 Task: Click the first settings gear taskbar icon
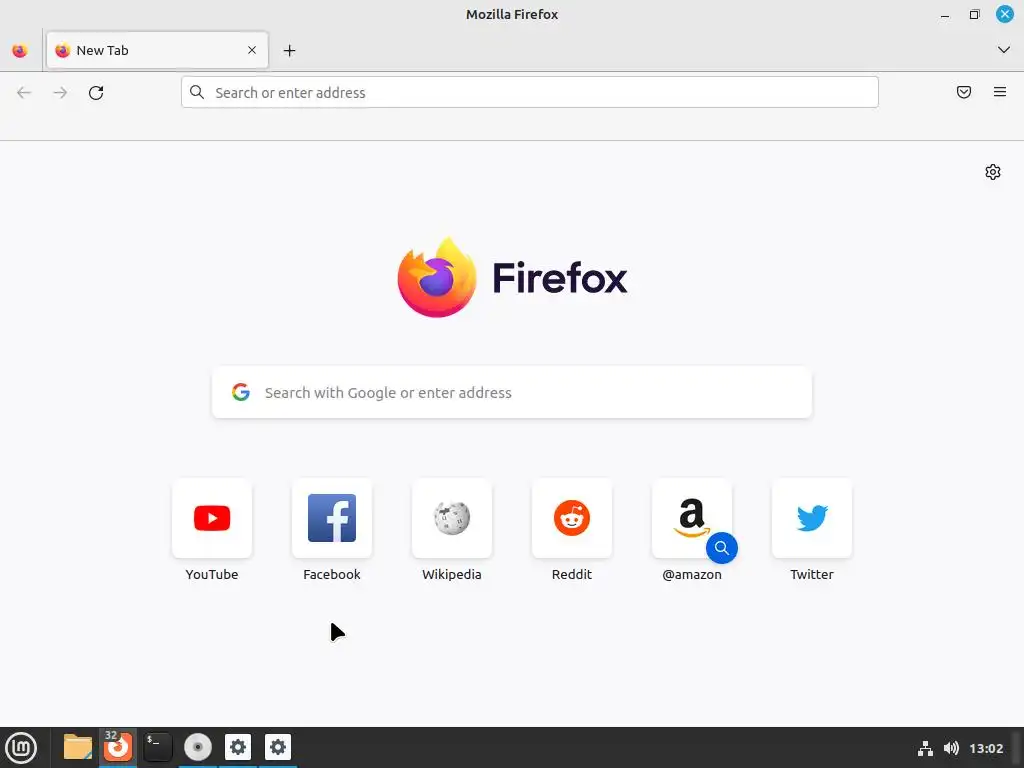[238, 747]
